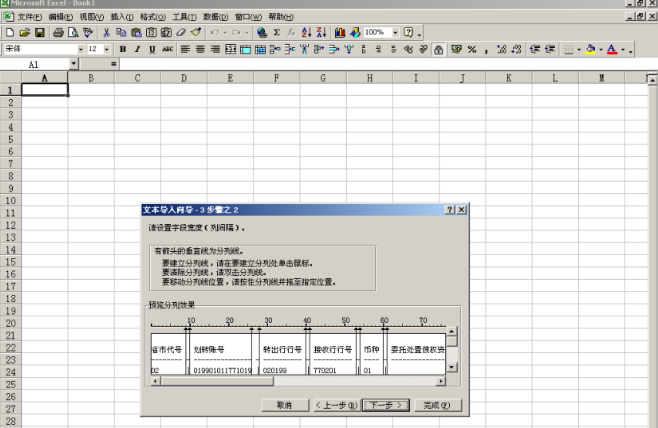
Task: Go back with 上一步 button
Action: point(337,405)
